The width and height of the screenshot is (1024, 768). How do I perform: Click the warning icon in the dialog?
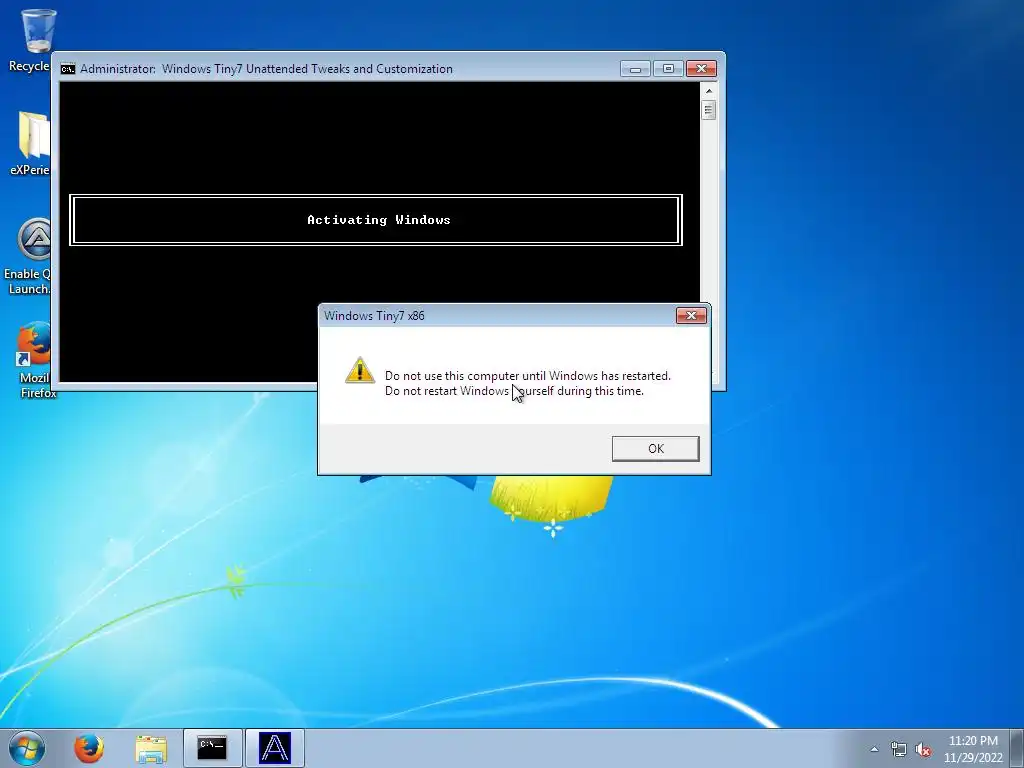pyautogui.click(x=359, y=370)
